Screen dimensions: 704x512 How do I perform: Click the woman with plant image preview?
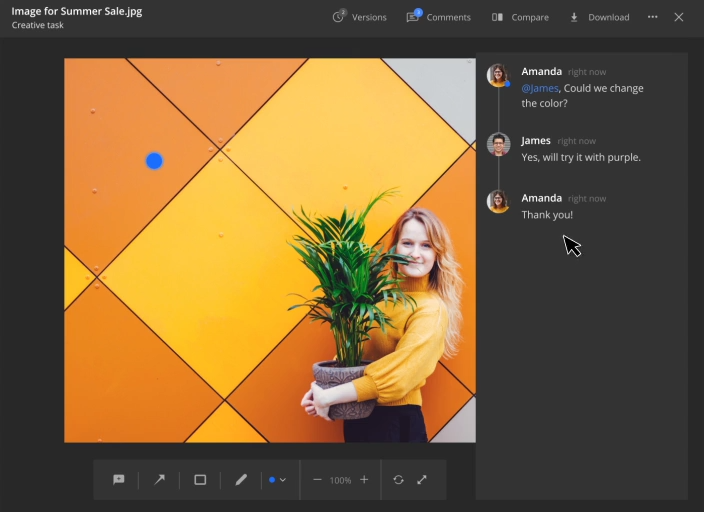coord(270,250)
